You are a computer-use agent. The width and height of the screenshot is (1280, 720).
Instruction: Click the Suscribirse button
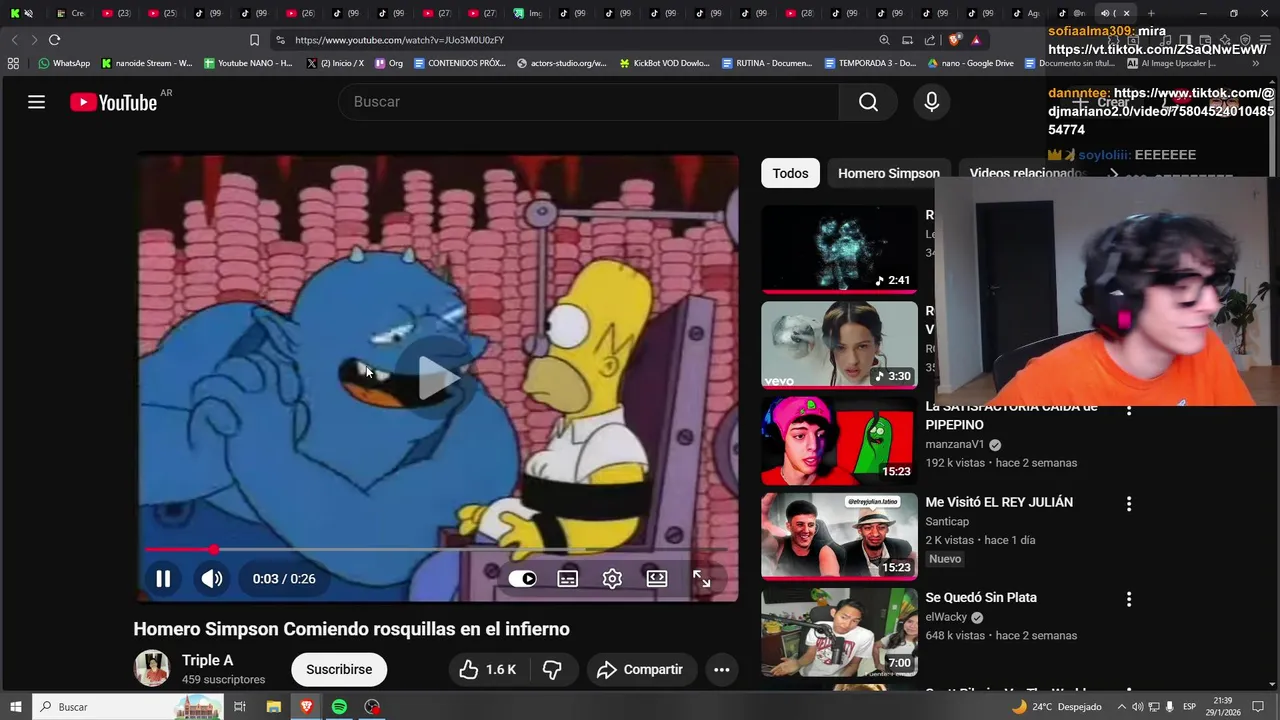point(339,670)
